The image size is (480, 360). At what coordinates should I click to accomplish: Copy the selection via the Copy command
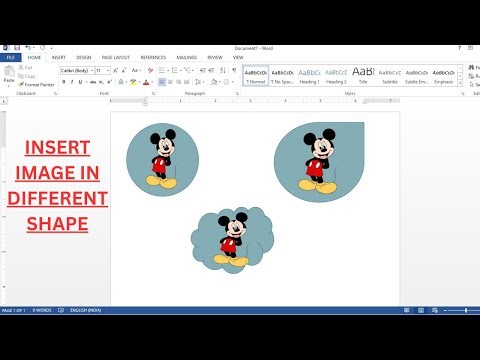pos(26,76)
